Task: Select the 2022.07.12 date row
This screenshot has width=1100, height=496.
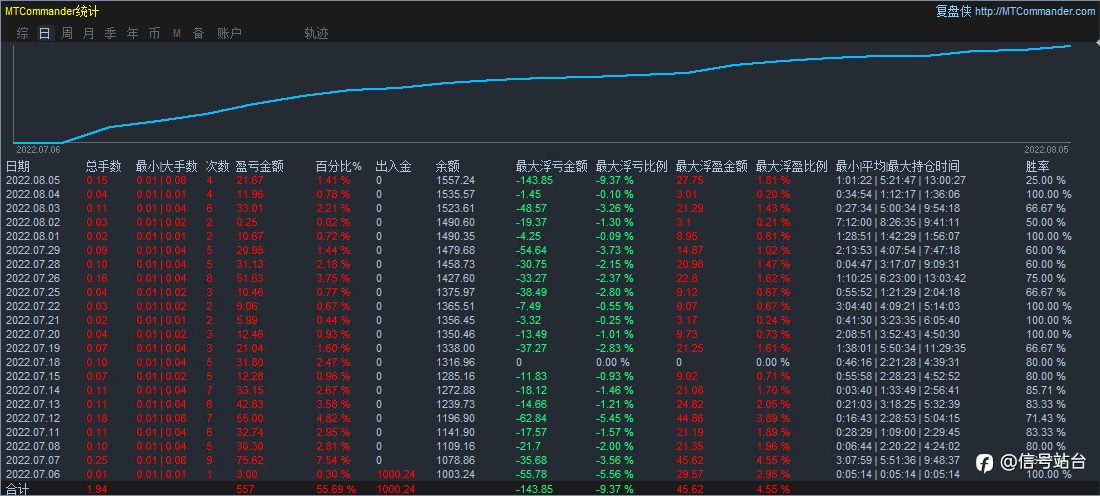Action: pos(550,418)
